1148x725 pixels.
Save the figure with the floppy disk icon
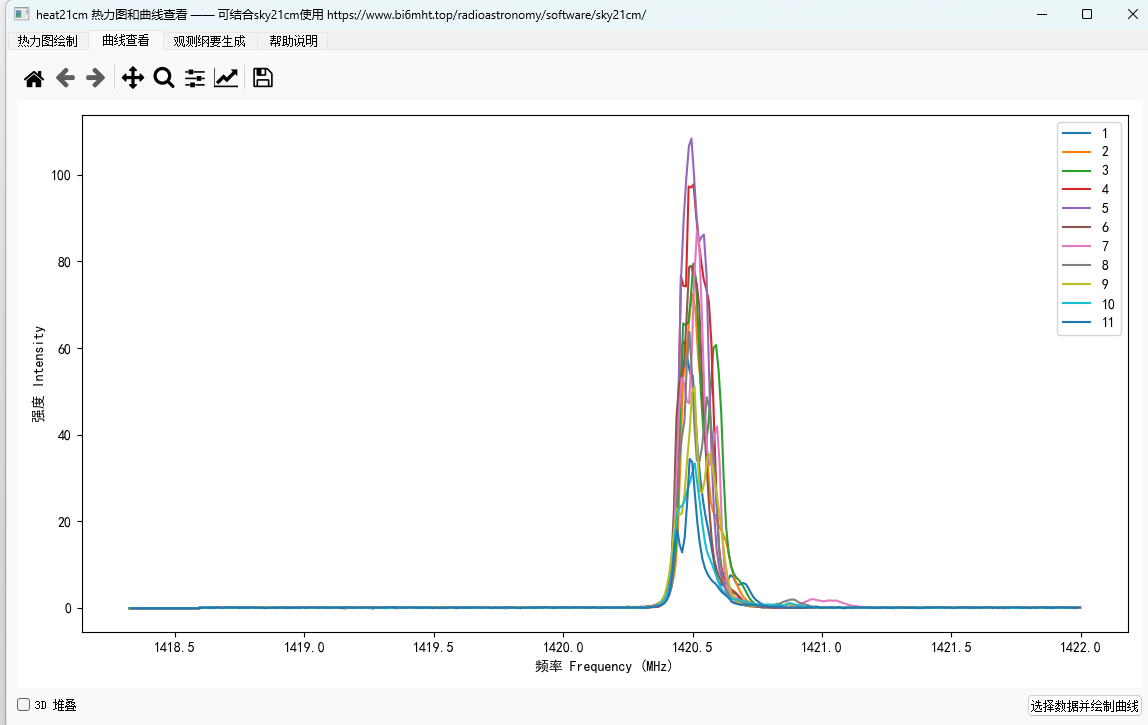pyautogui.click(x=263, y=78)
